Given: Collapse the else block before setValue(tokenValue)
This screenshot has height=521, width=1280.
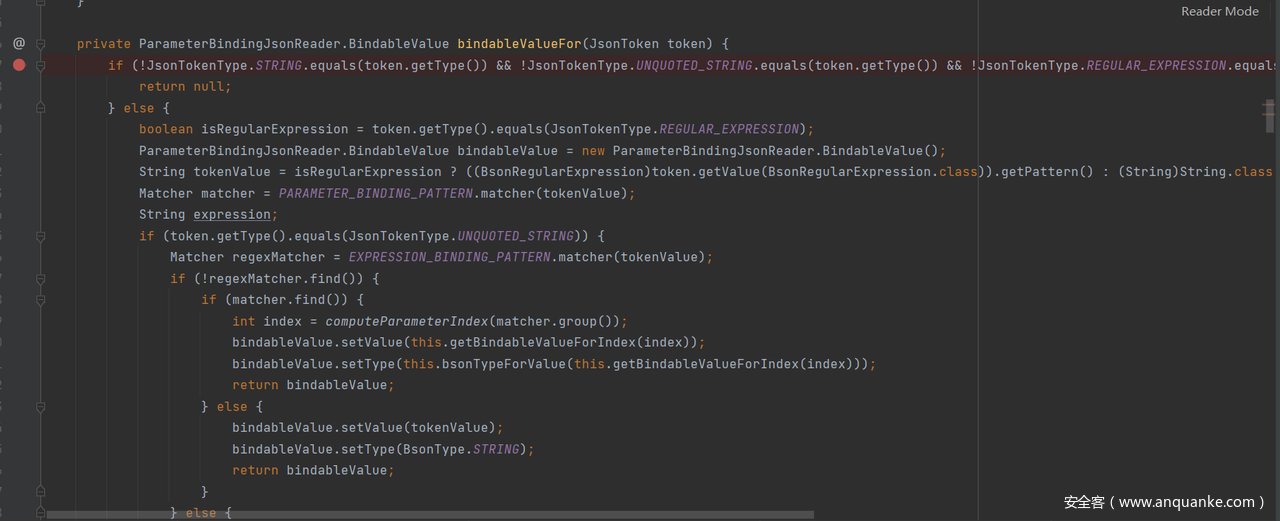Looking at the screenshot, I should pyautogui.click(x=41, y=407).
